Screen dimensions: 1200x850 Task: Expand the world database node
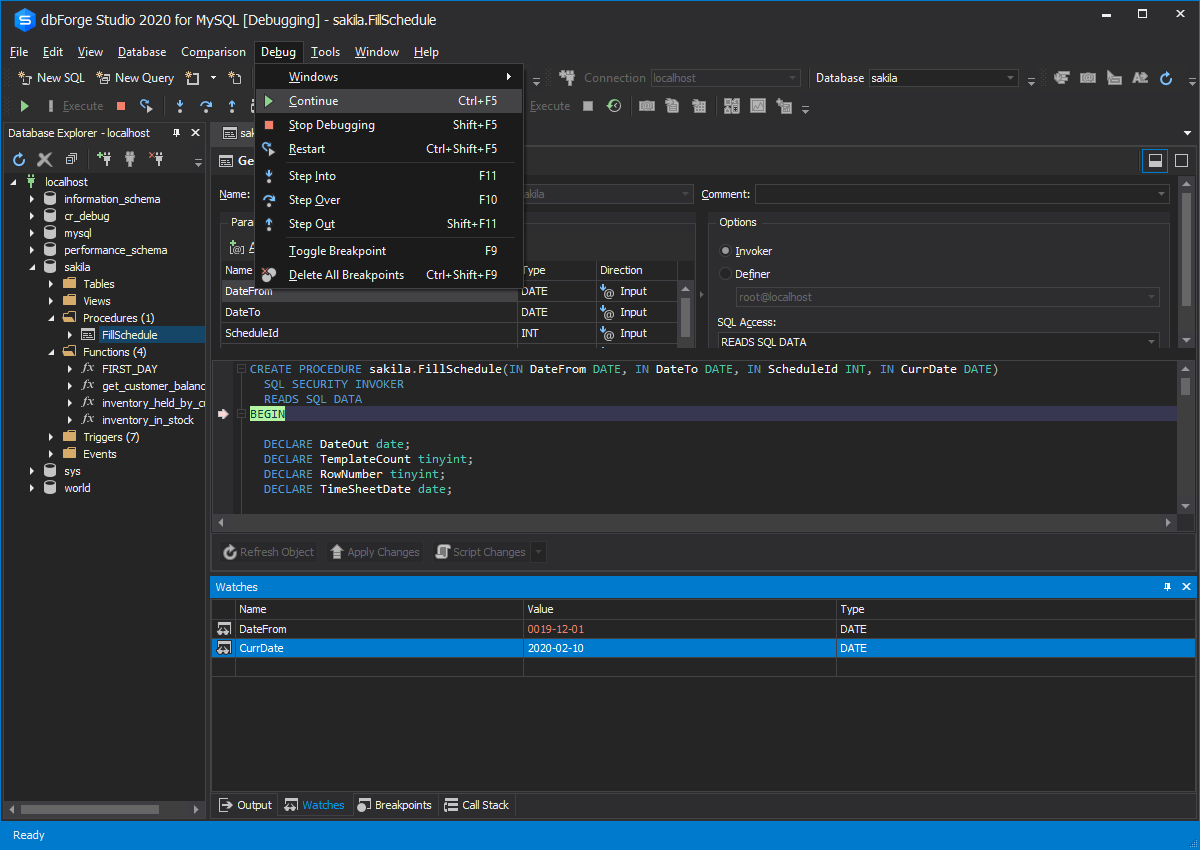coord(33,488)
